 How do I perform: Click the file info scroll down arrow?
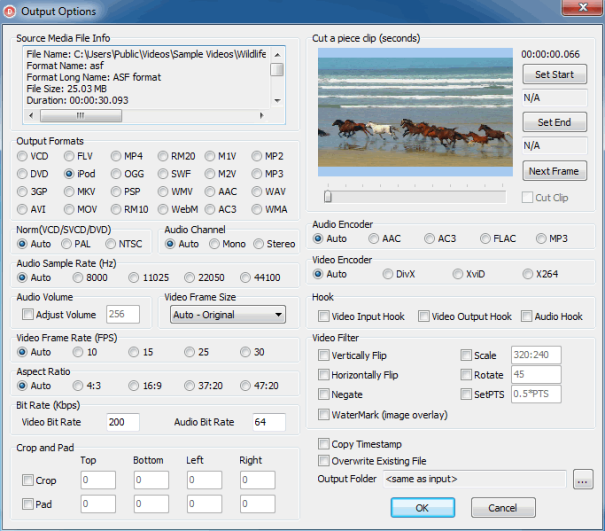277,101
